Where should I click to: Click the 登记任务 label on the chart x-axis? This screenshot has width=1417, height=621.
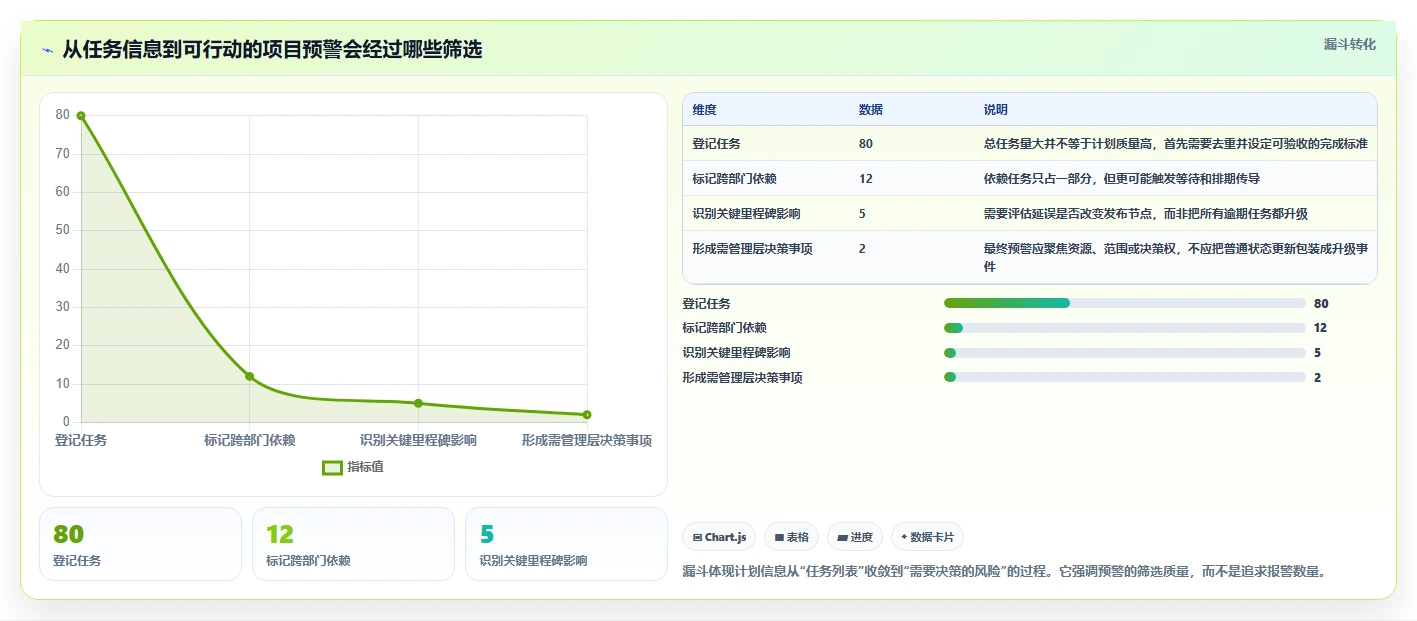click(x=81, y=440)
